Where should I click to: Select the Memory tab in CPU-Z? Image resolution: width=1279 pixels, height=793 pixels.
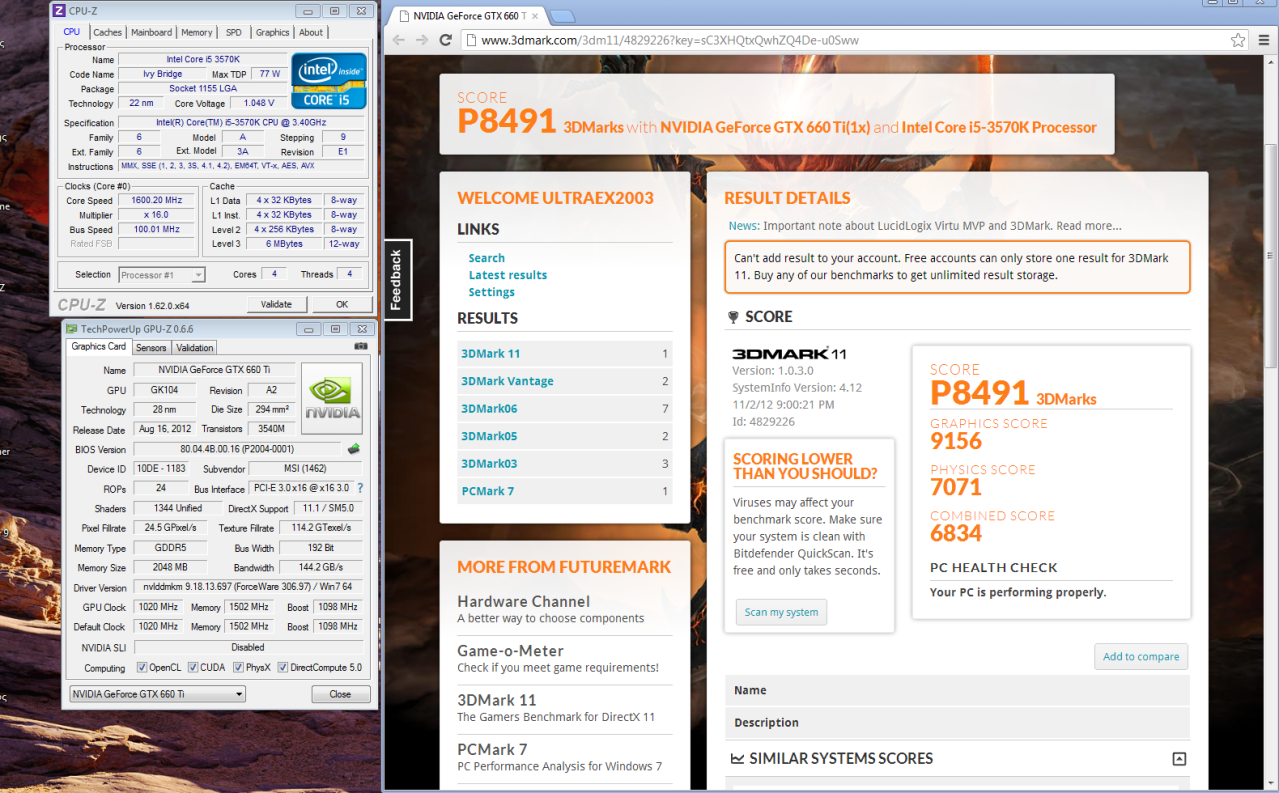pyautogui.click(x=197, y=32)
